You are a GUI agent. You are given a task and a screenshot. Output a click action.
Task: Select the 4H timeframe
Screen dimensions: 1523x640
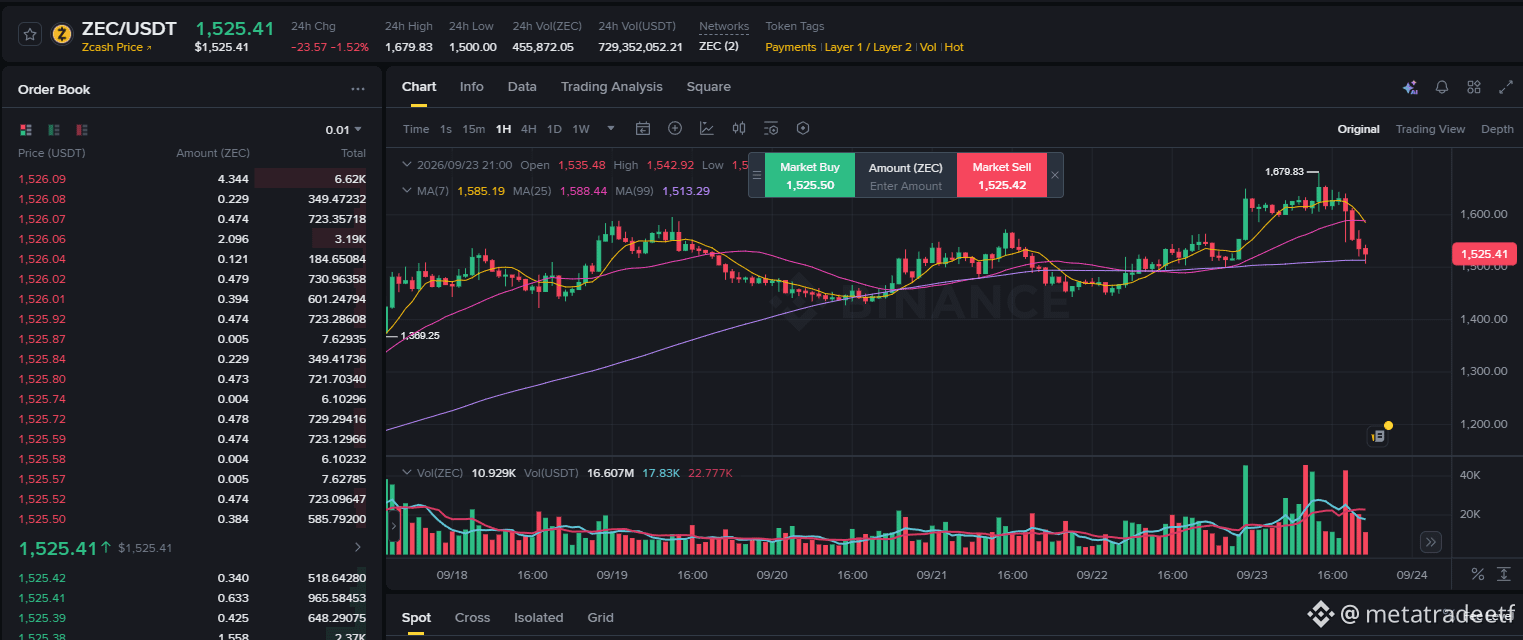[529, 129]
